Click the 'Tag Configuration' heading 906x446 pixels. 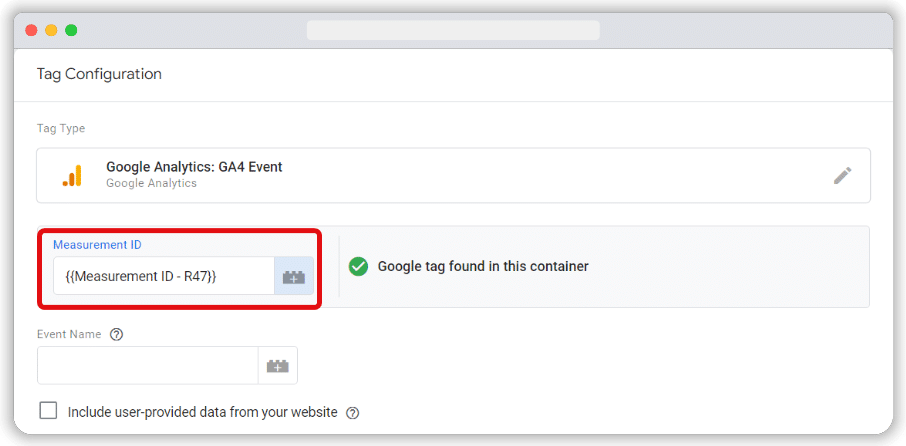pos(99,74)
